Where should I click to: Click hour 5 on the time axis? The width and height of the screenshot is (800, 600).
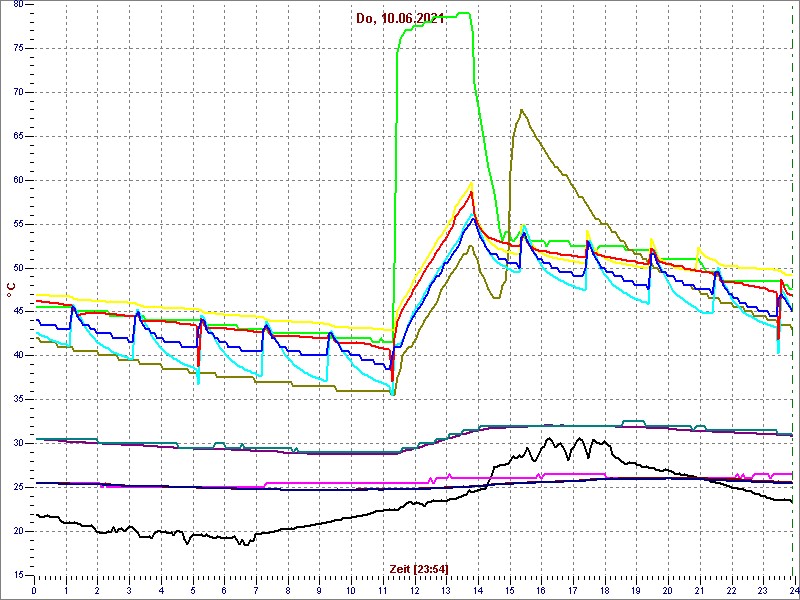pos(193,590)
